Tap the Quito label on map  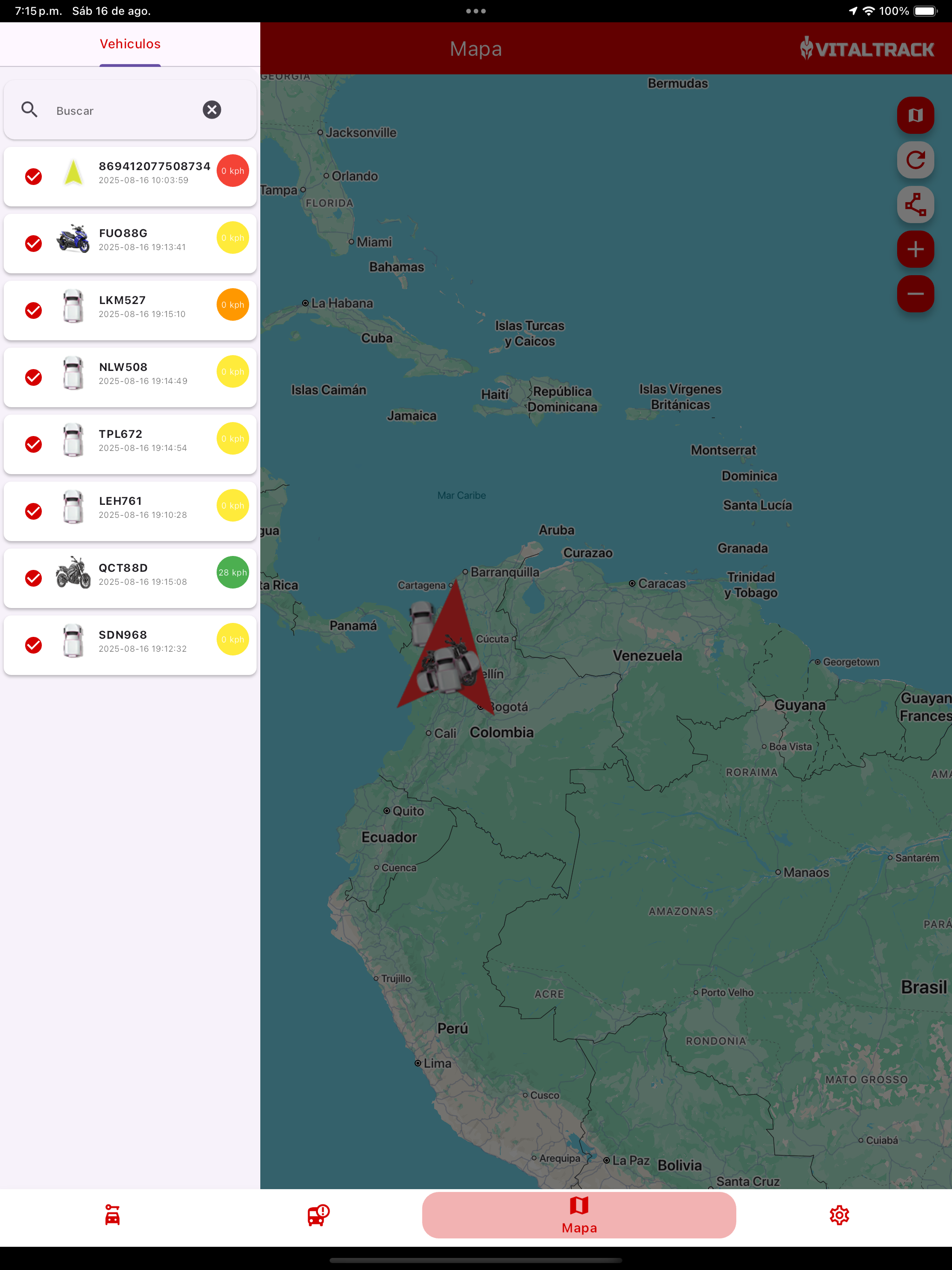point(408,811)
